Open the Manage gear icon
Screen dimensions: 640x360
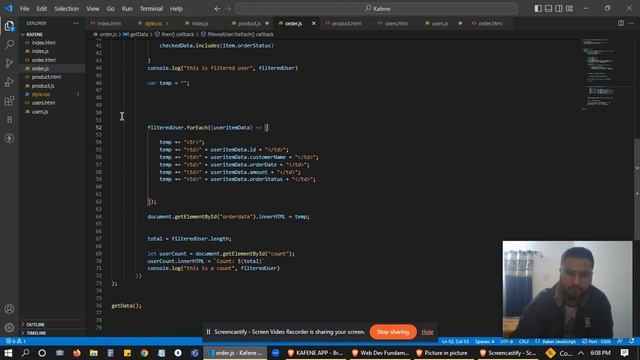pyautogui.click(x=9, y=327)
